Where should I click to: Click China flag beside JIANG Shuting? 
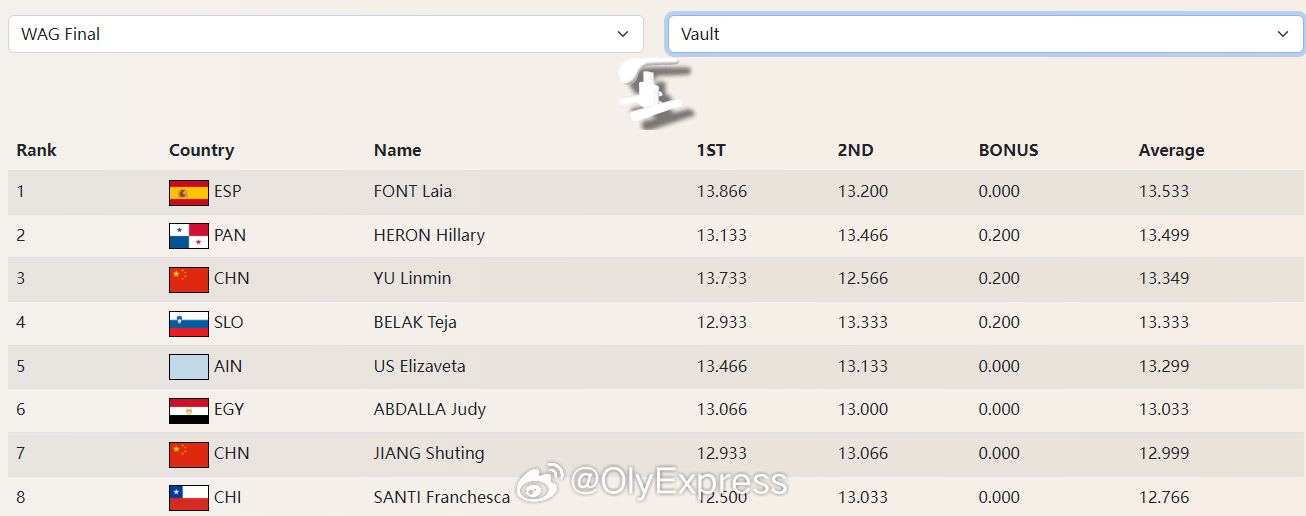coord(188,454)
